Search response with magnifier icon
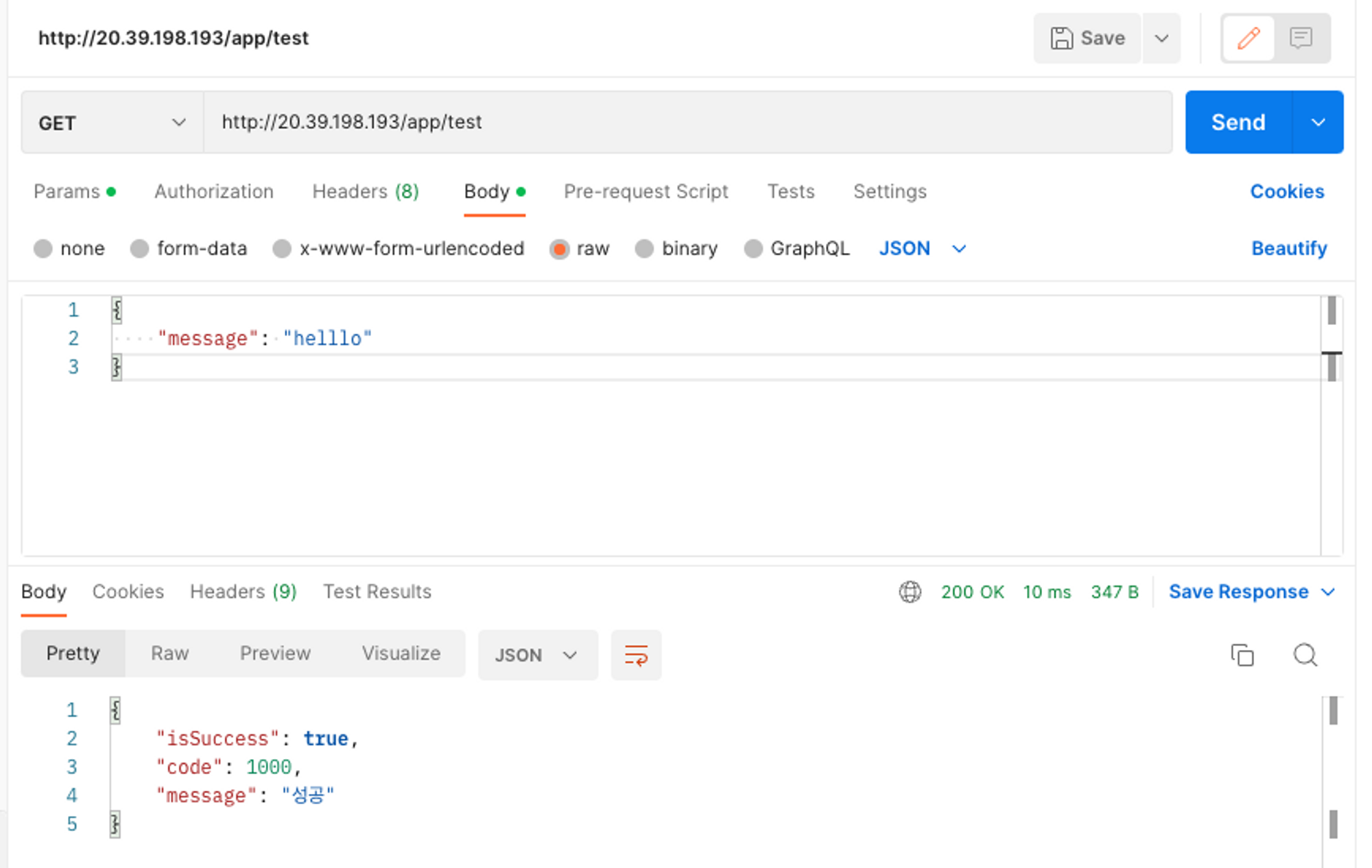This screenshot has width=1372, height=868. click(1305, 655)
